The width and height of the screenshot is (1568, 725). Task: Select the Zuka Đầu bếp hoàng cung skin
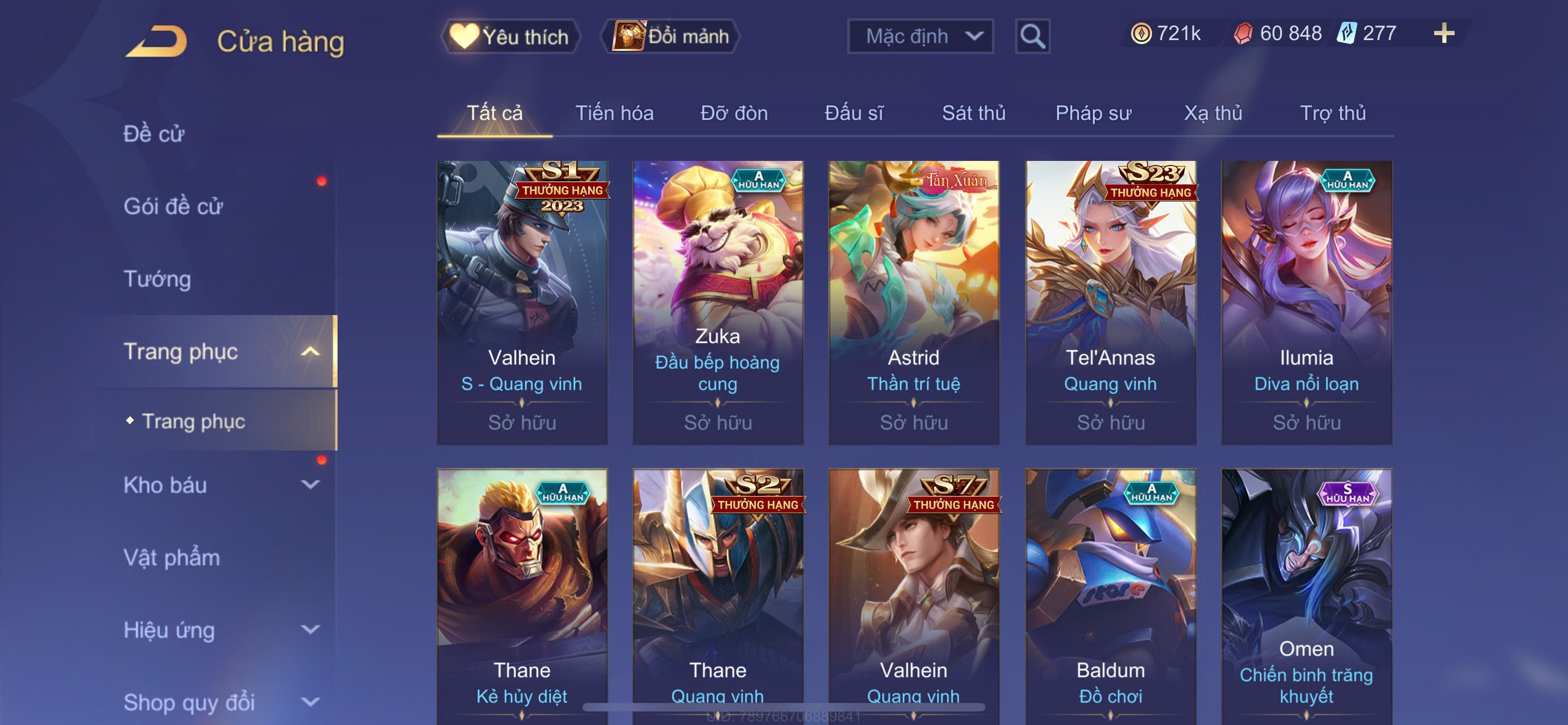(x=717, y=303)
